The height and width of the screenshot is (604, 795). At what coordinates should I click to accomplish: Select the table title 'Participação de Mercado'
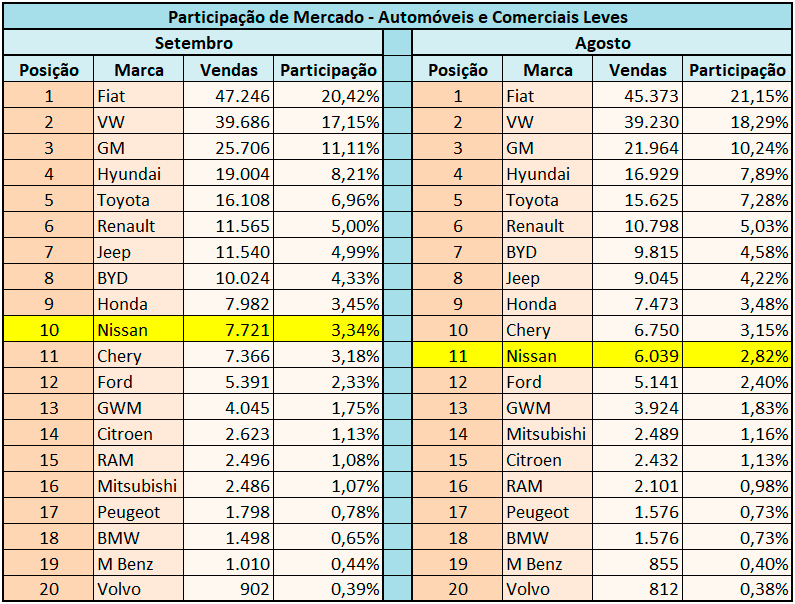[398, 17]
